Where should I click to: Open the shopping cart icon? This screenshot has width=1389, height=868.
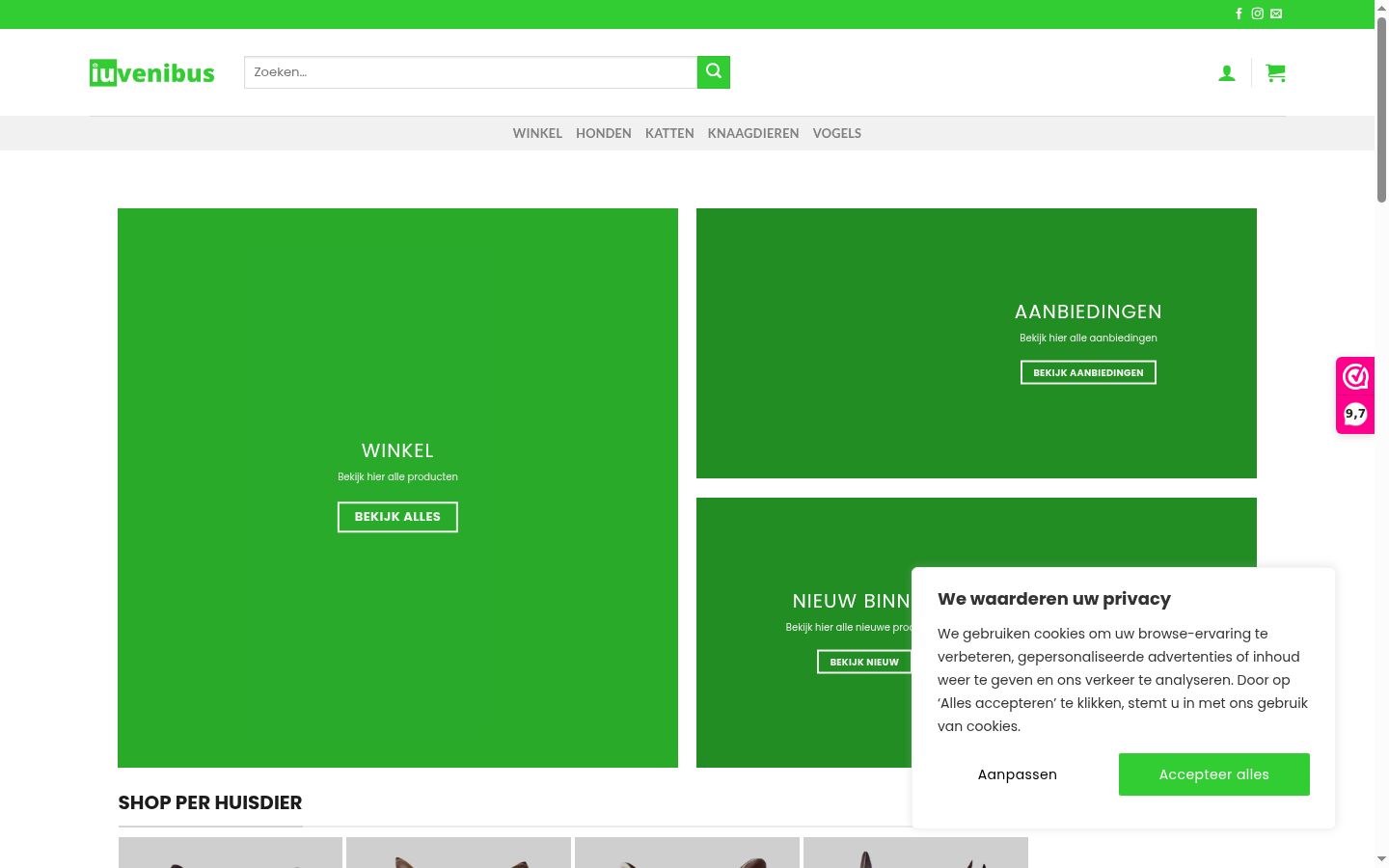point(1275,72)
